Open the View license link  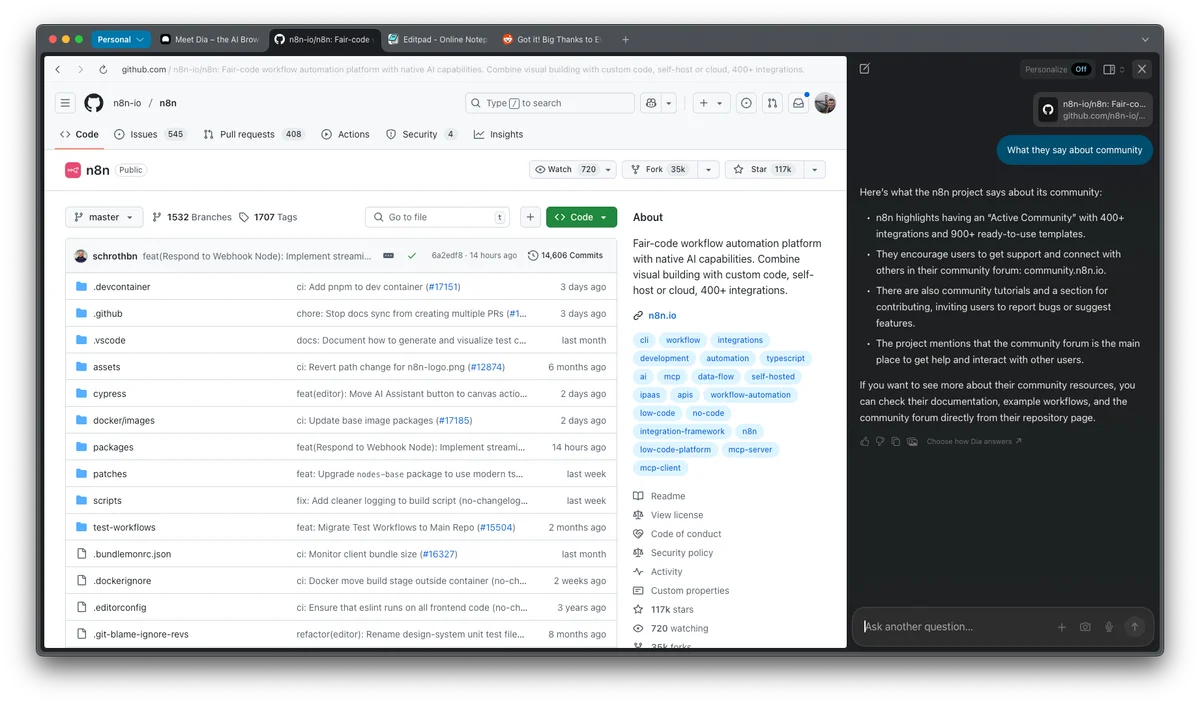677,515
